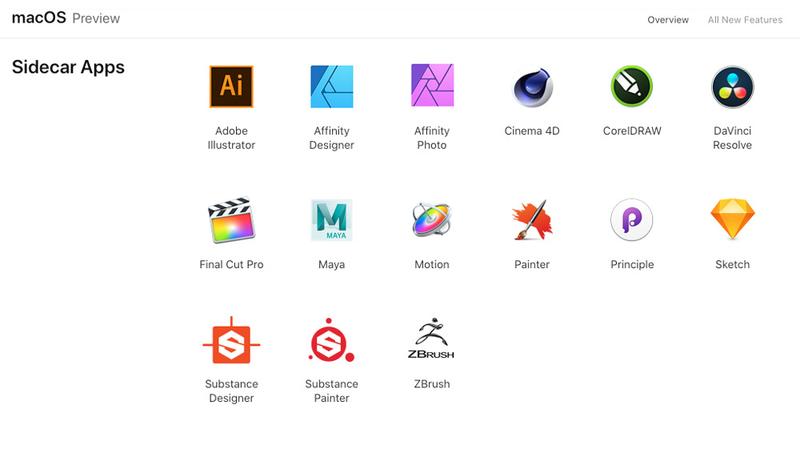
Task: Click the 'Adobe Illustrator' label text
Action: pos(231,138)
